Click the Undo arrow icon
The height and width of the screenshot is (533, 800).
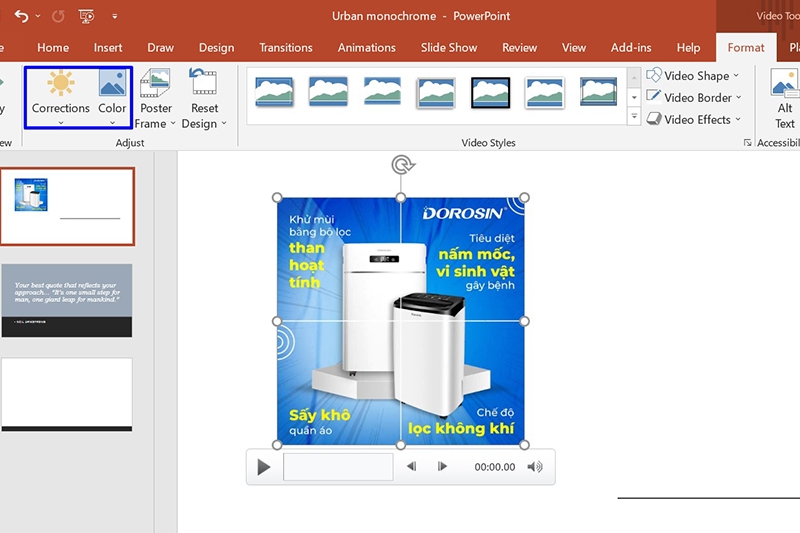[x=21, y=16]
